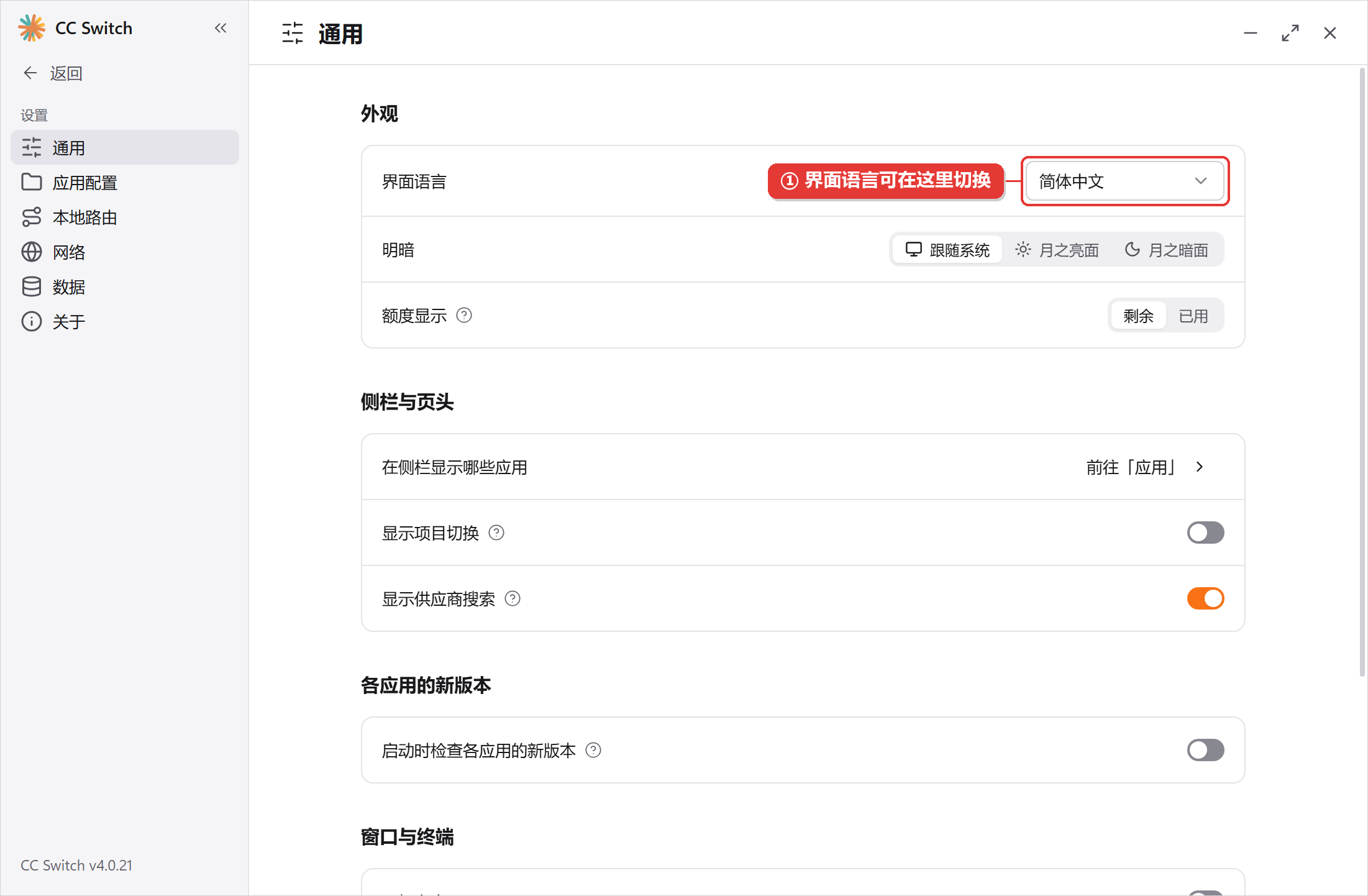Screen dimensions: 1368x896
Task: Click the help icon beside 启动时检查各应用的新版本
Action: click(593, 750)
